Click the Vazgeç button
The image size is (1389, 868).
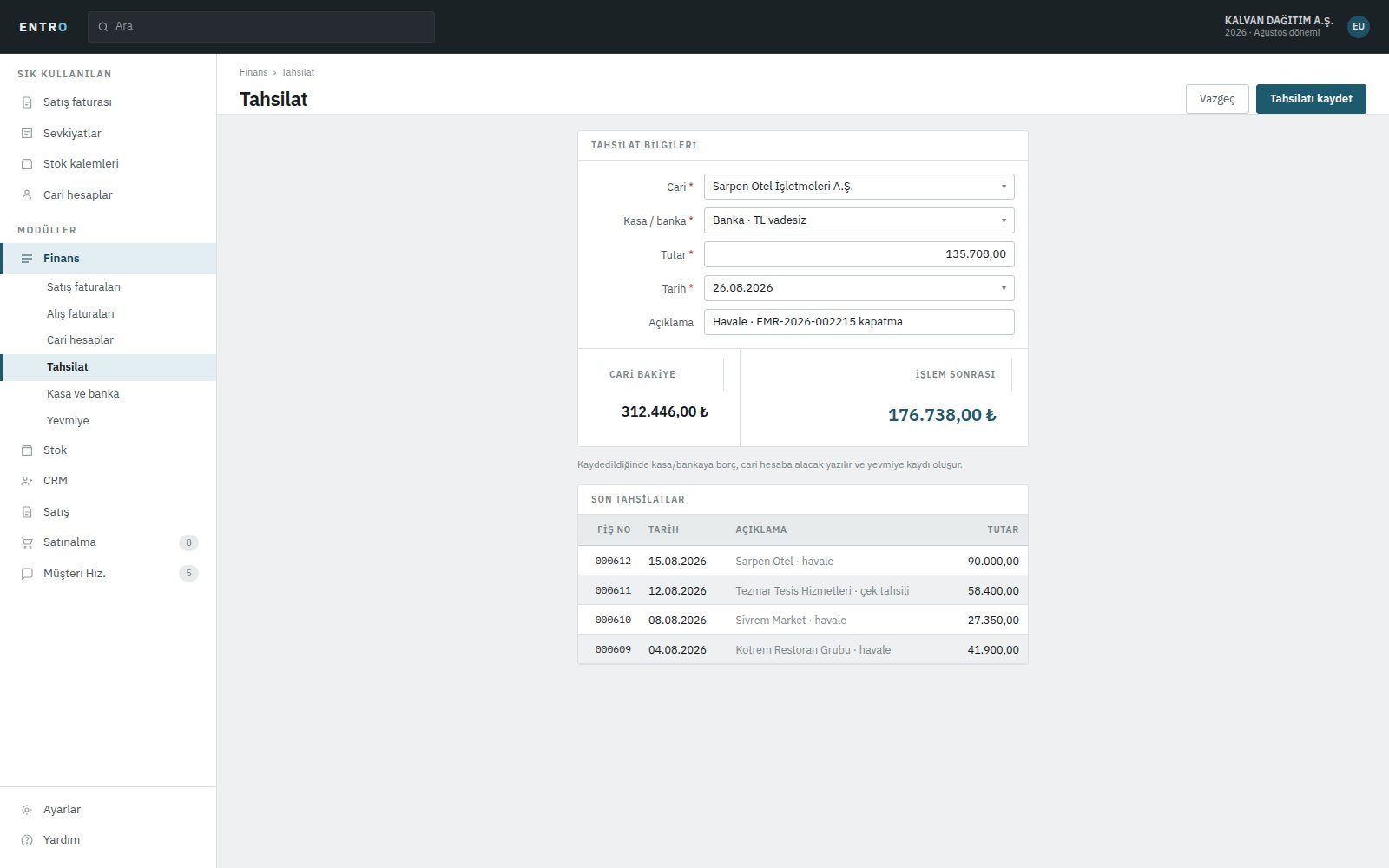[x=1217, y=99]
